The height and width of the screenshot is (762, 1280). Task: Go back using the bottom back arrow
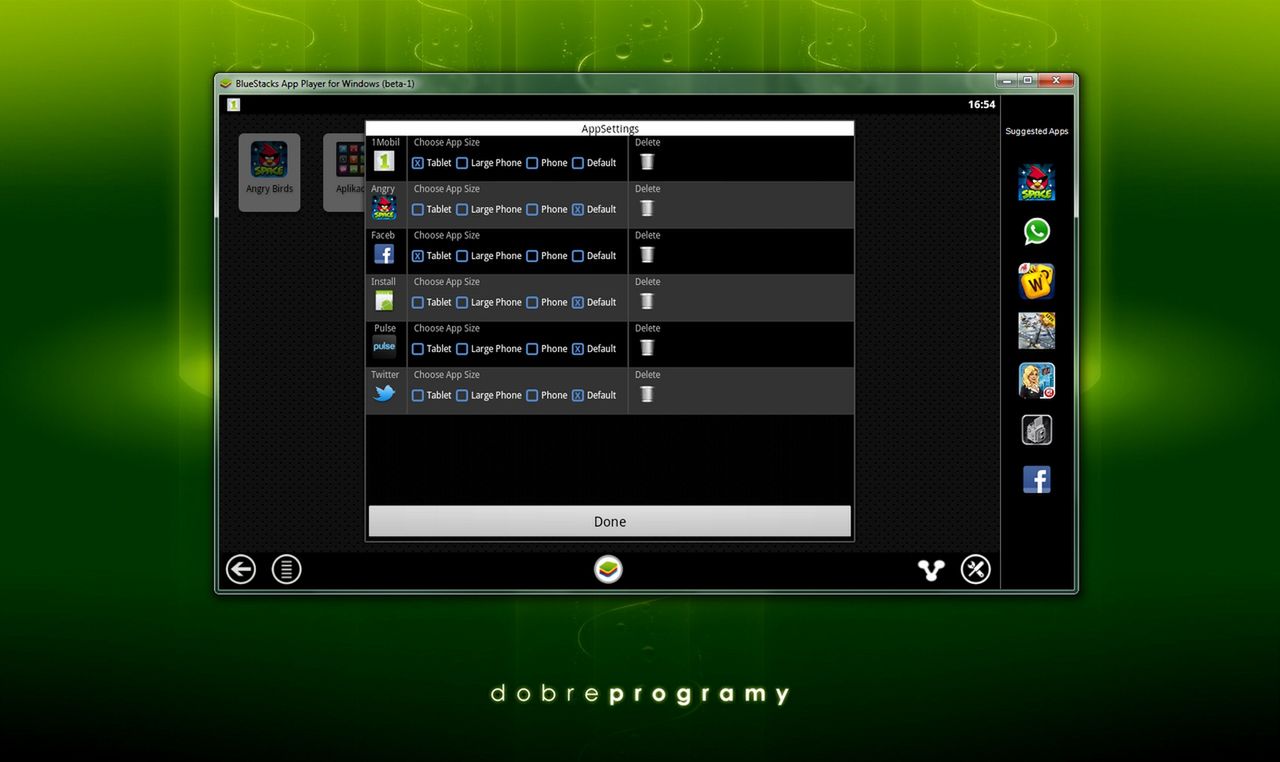241,569
